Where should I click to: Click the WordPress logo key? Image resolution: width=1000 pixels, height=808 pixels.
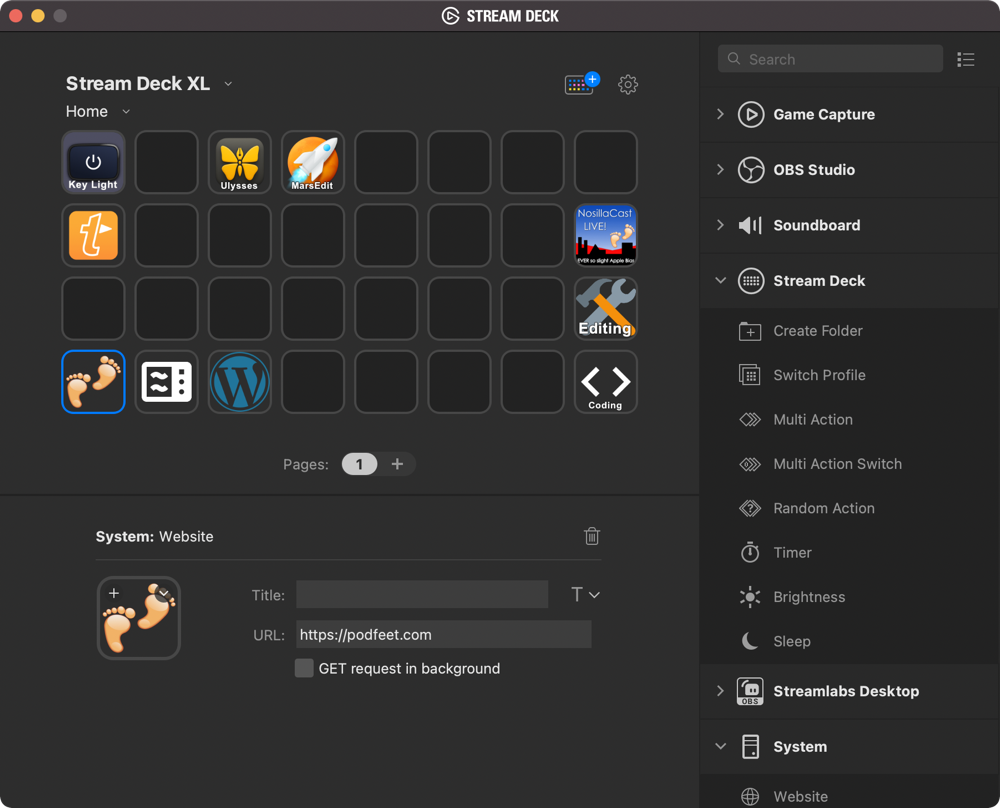(240, 382)
